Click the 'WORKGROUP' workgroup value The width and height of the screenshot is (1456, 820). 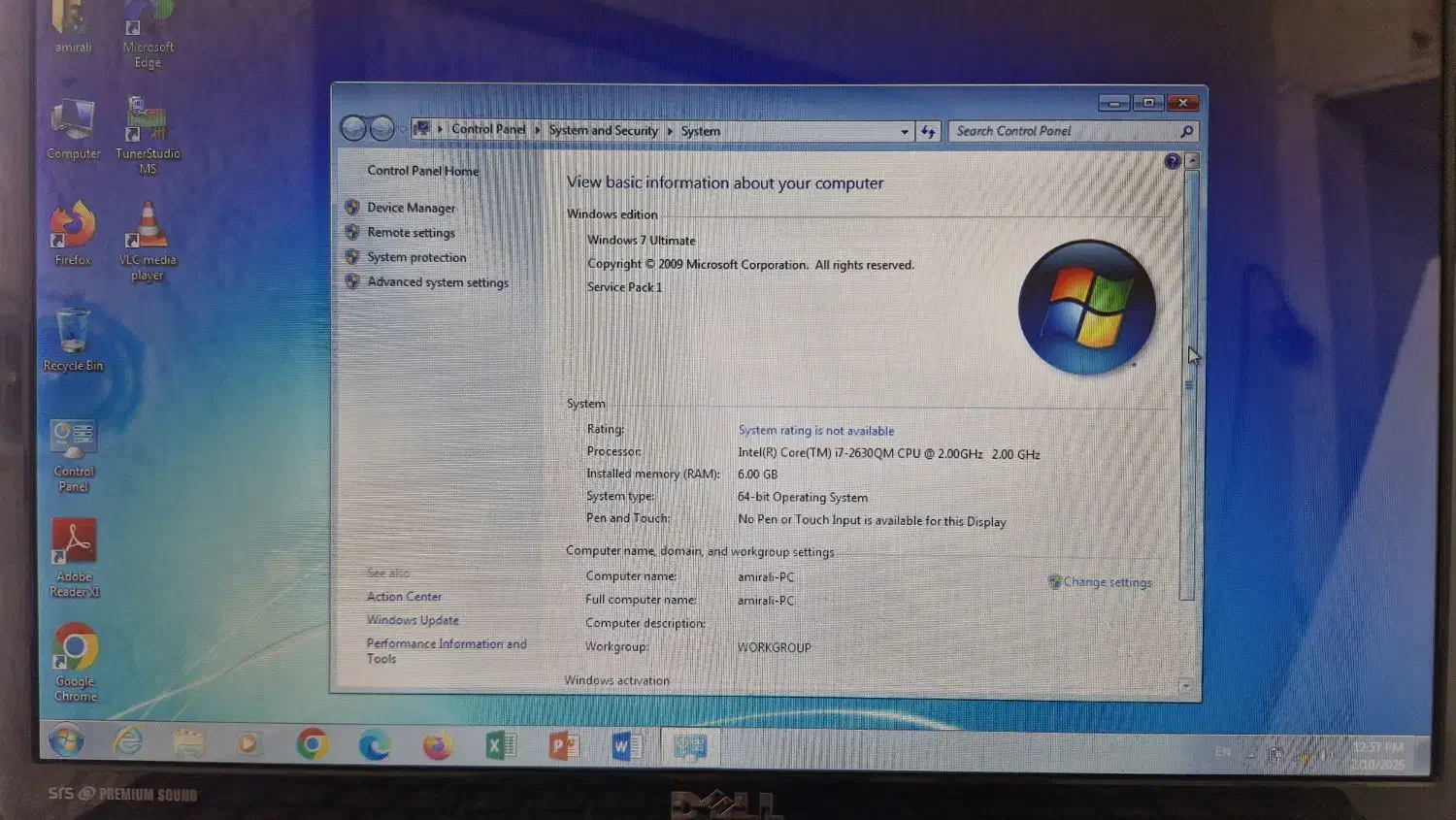[x=774, y=648]
